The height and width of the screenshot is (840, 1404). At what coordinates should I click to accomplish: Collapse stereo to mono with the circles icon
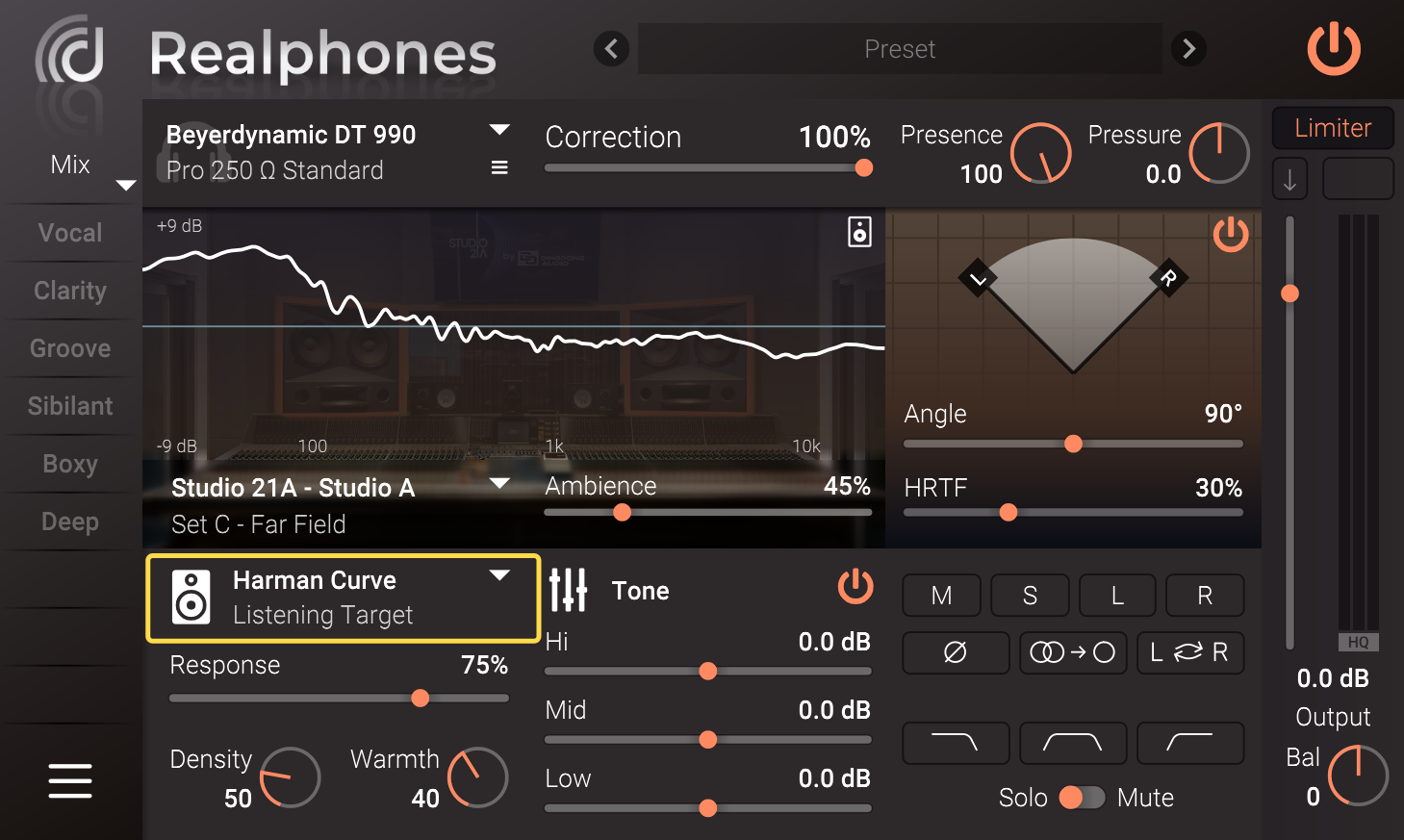1072,652
